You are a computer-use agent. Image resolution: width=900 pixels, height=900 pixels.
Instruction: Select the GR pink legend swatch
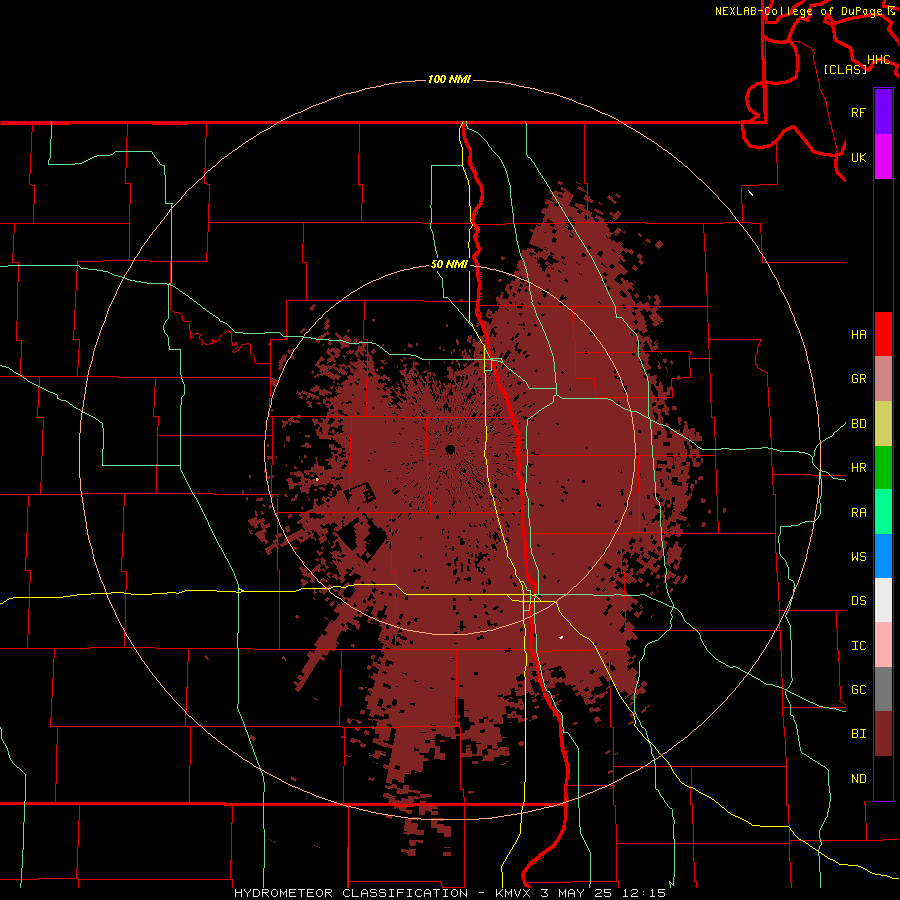click(883, 378)
